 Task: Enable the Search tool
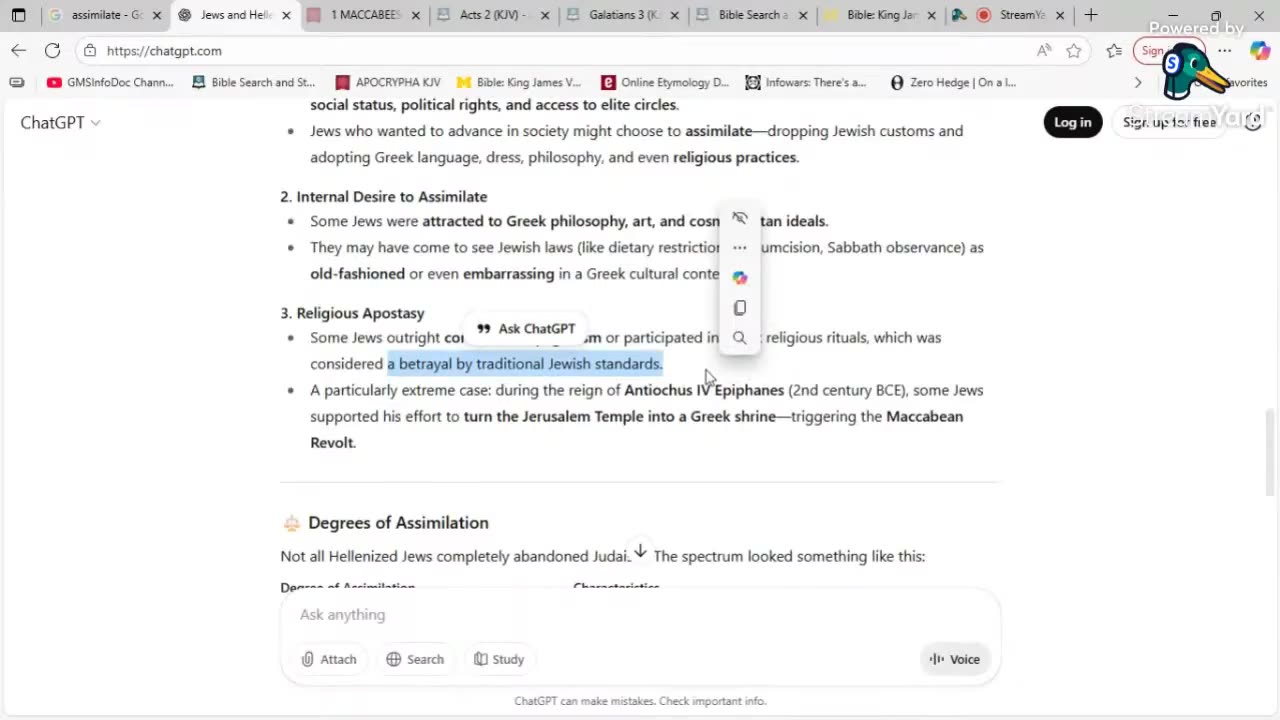415,659
